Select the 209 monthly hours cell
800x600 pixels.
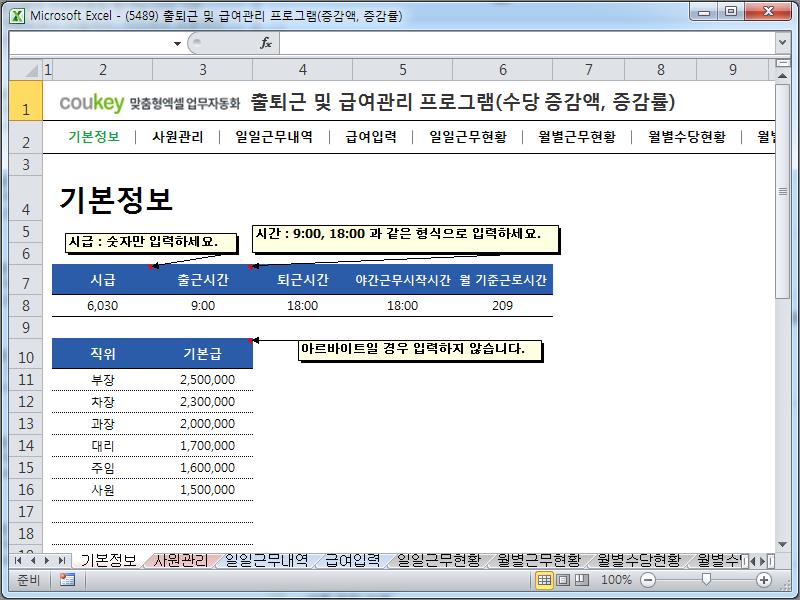coord(503,306)
